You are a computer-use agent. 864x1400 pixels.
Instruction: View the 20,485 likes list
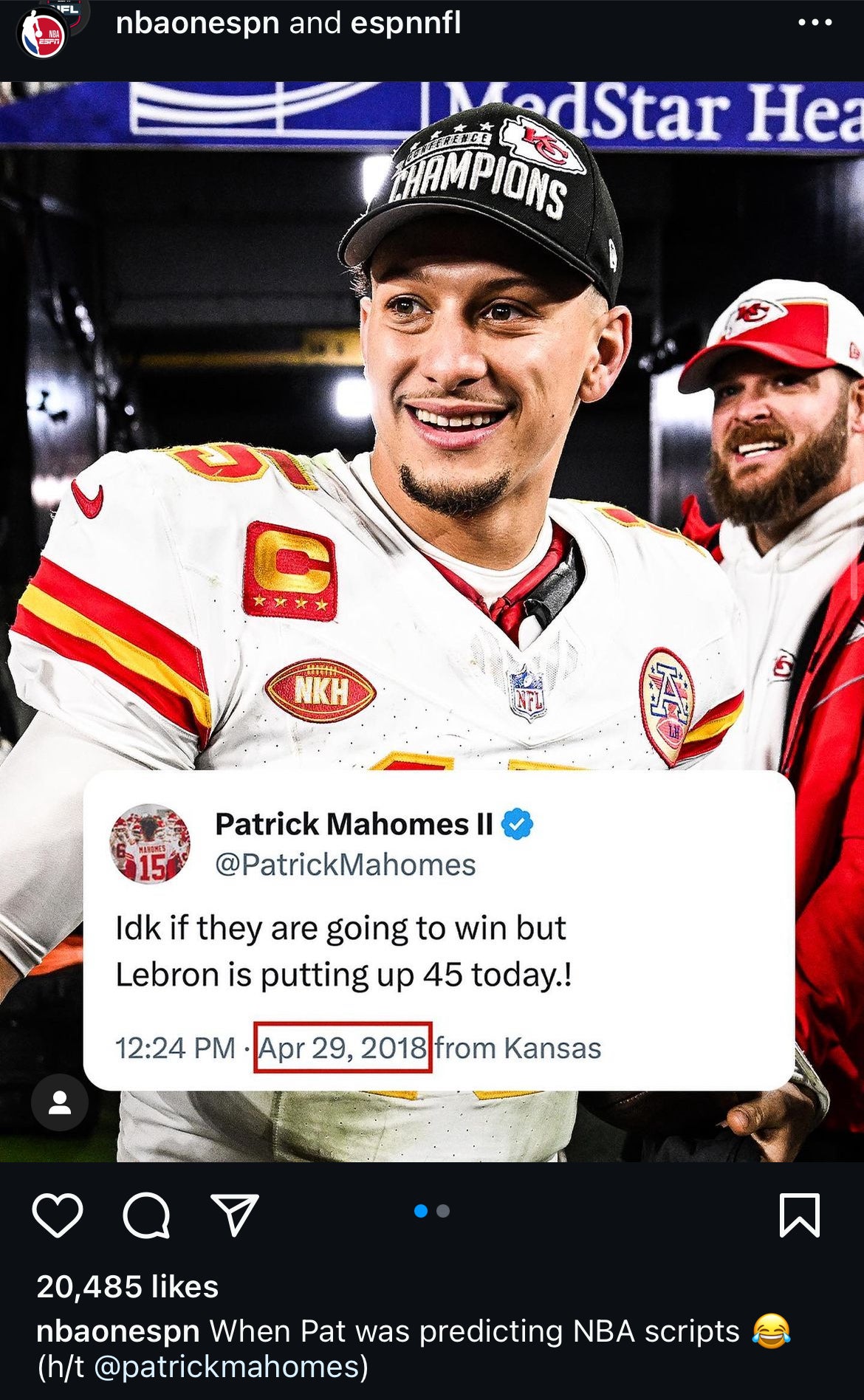pos(128,1286)
